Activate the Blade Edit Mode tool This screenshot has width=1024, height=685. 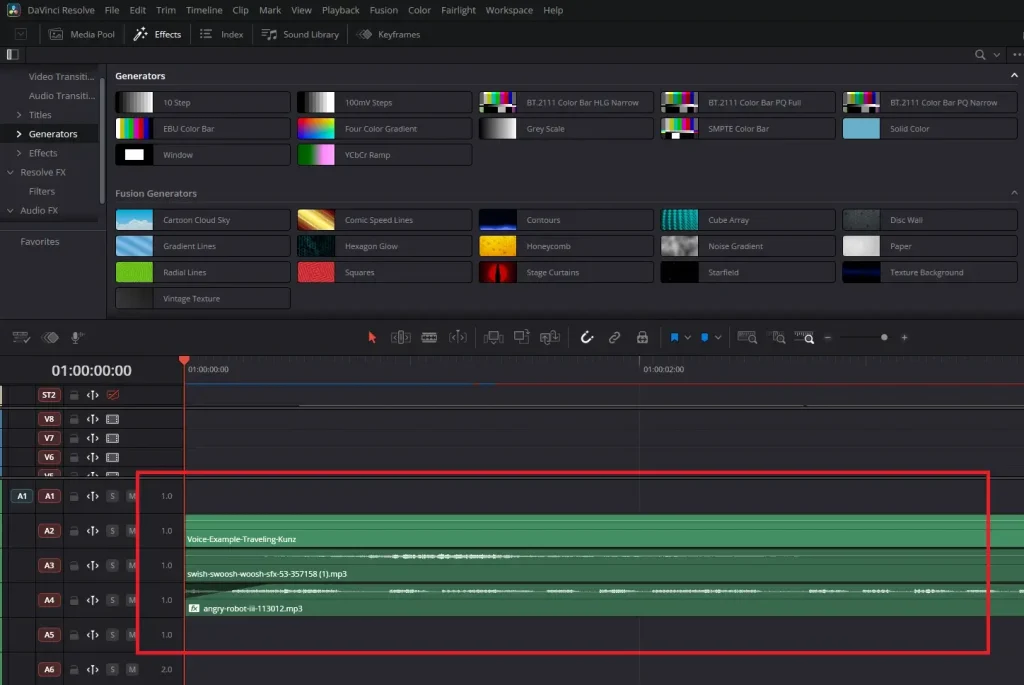[429, 338]
